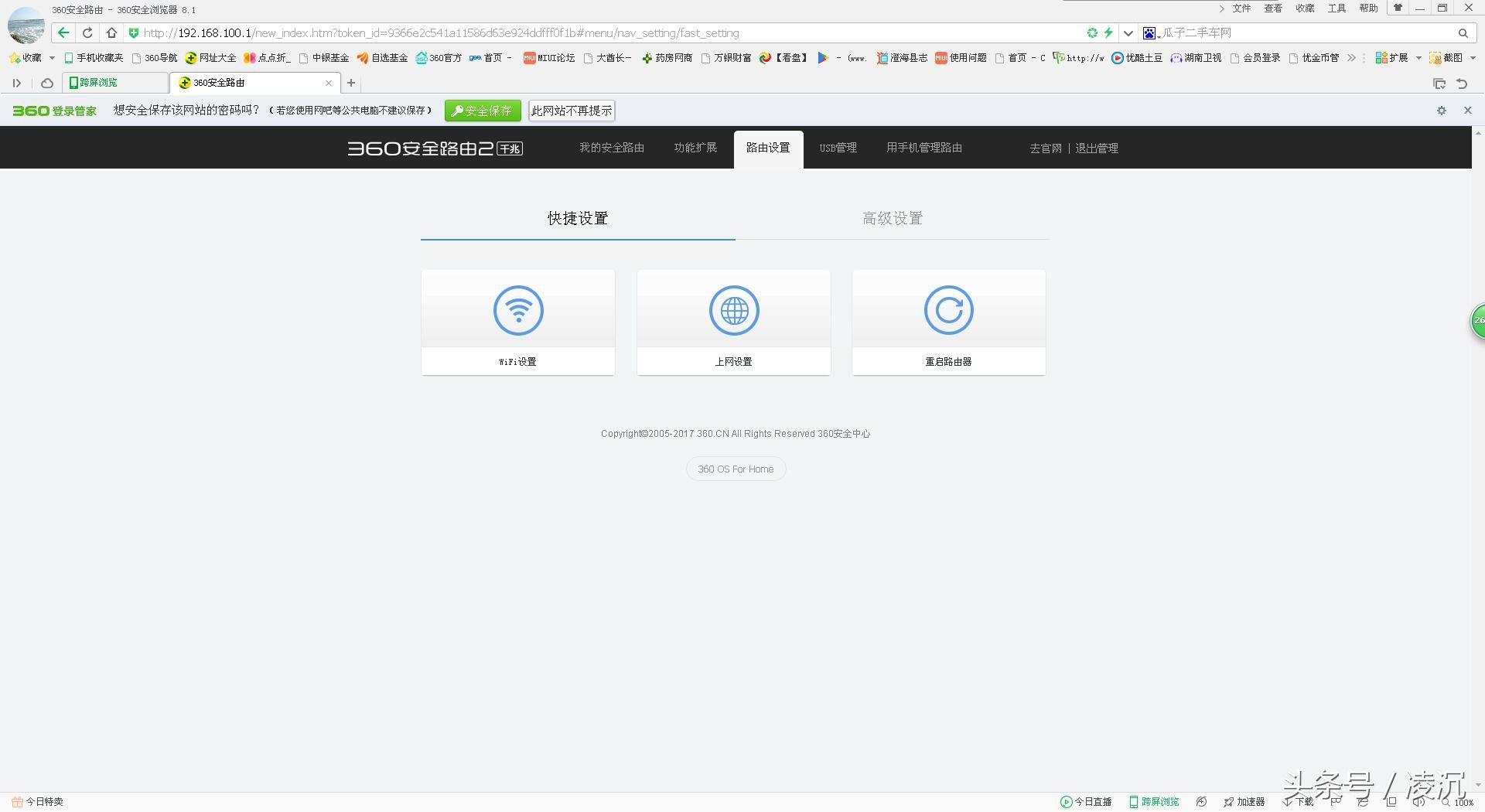
Task: Open the MIUI论坛 bookmark
Action: 549,58
